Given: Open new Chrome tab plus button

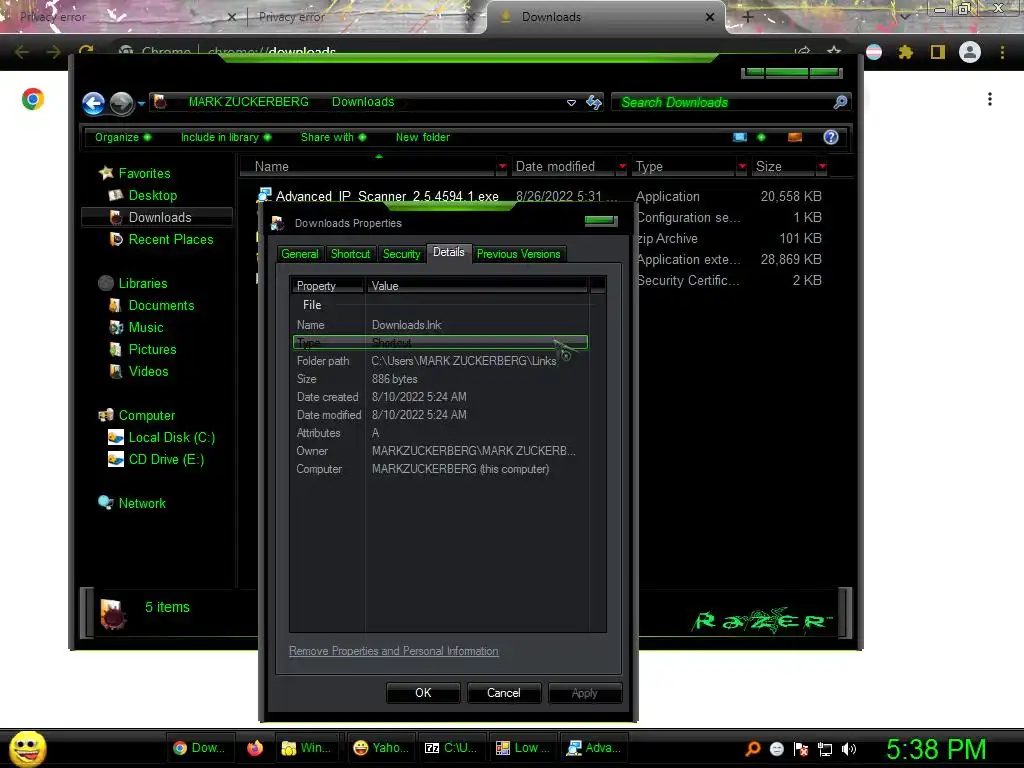Looking at the screenshot, I should click(x=748, y=18).
